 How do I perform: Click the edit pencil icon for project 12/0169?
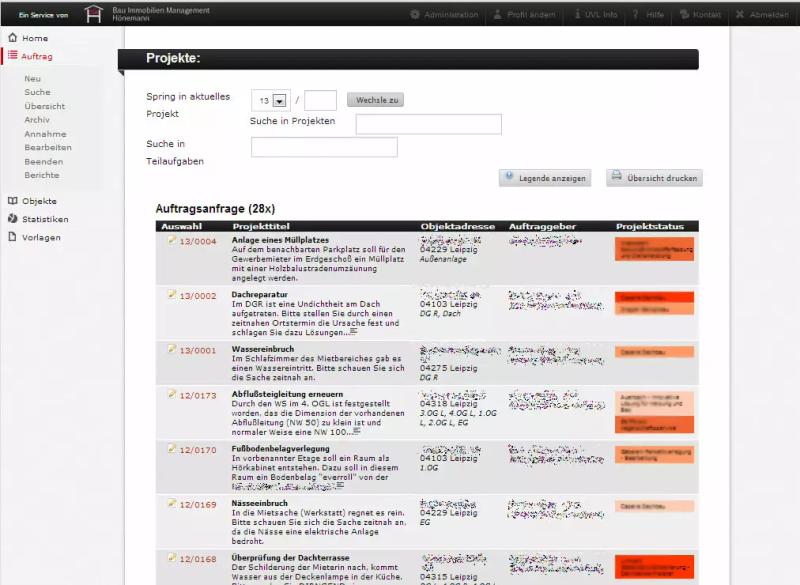[x=172, y=503]
